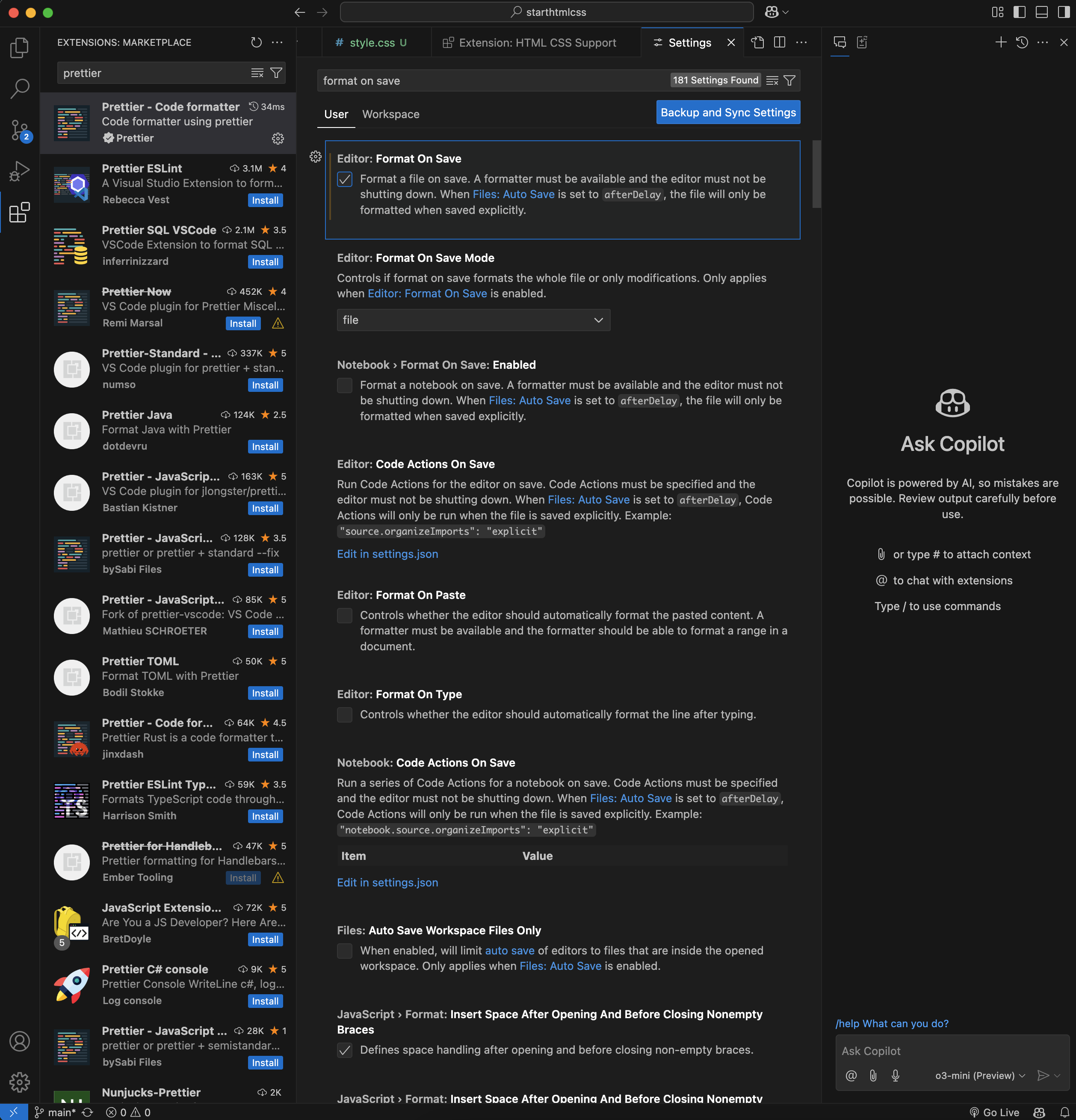Enable Editor Format On Type checkbox
Image resolution: width=1076 pixels, height=1120 pixels.
[345, 715]
